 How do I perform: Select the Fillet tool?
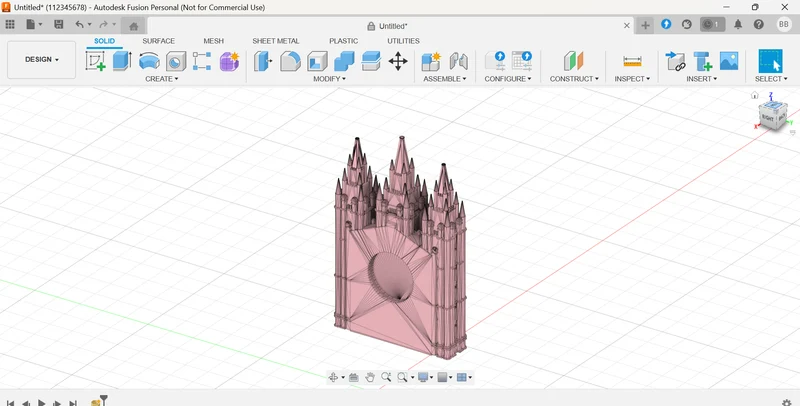pos(290,61)
